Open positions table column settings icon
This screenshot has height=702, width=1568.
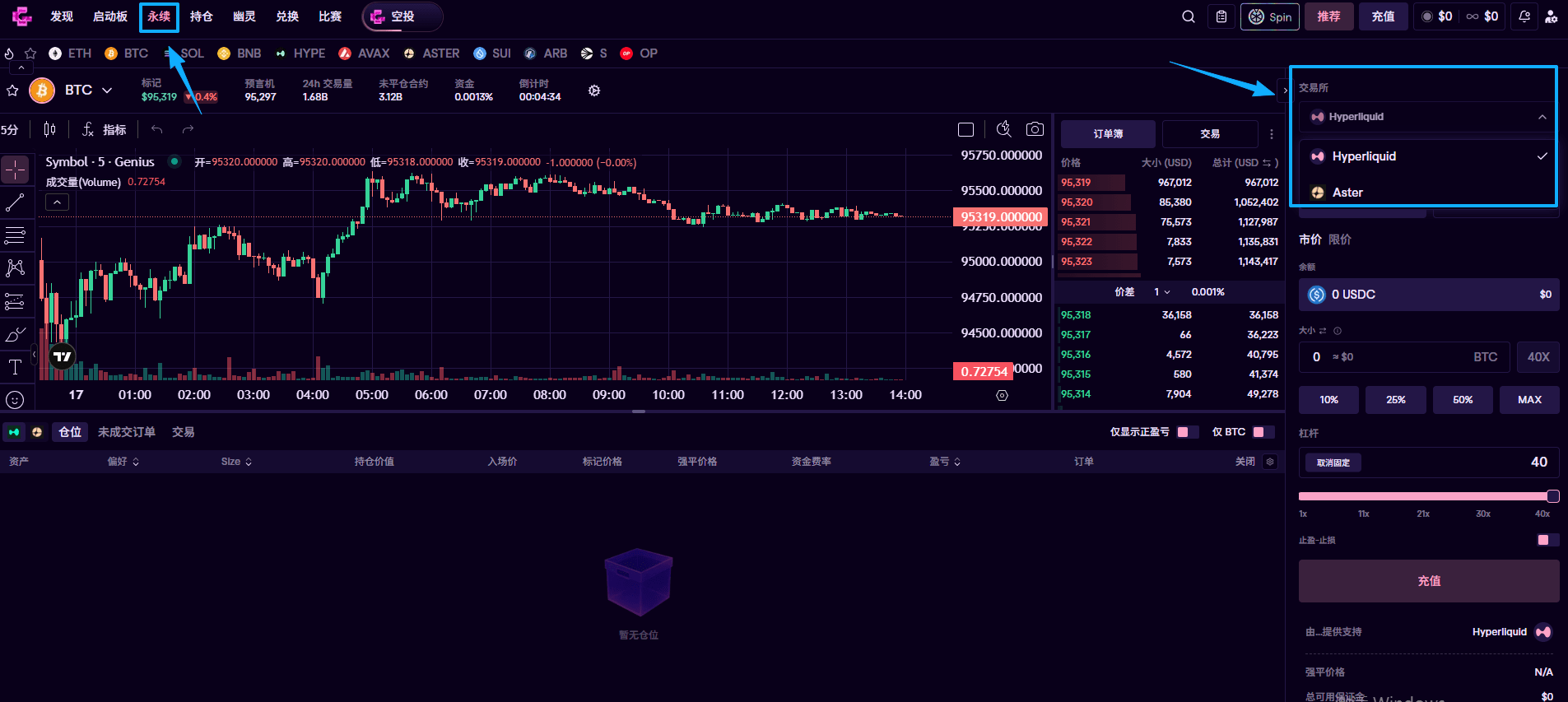pos(1270,462)
